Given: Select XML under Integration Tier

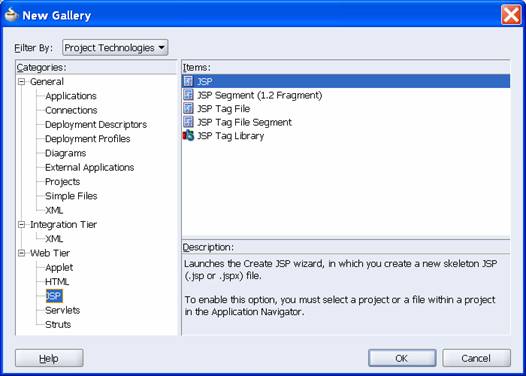Looking at the screenshot, I should pos(54,239).
